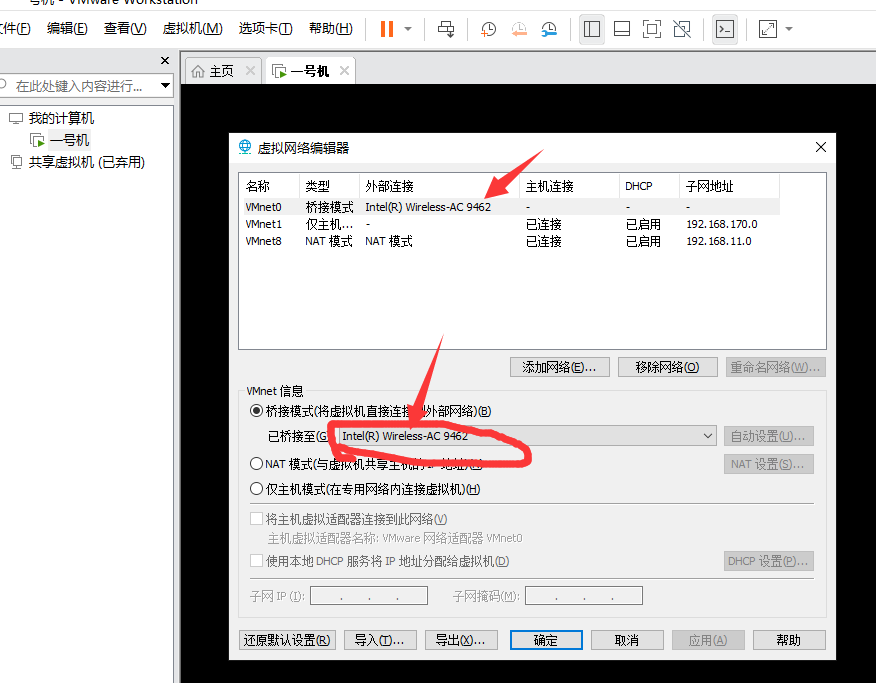Toggle the thumbnail bar view icon
Screen dimensions: 876x683
pyautogui.click(x=622, y=28)
